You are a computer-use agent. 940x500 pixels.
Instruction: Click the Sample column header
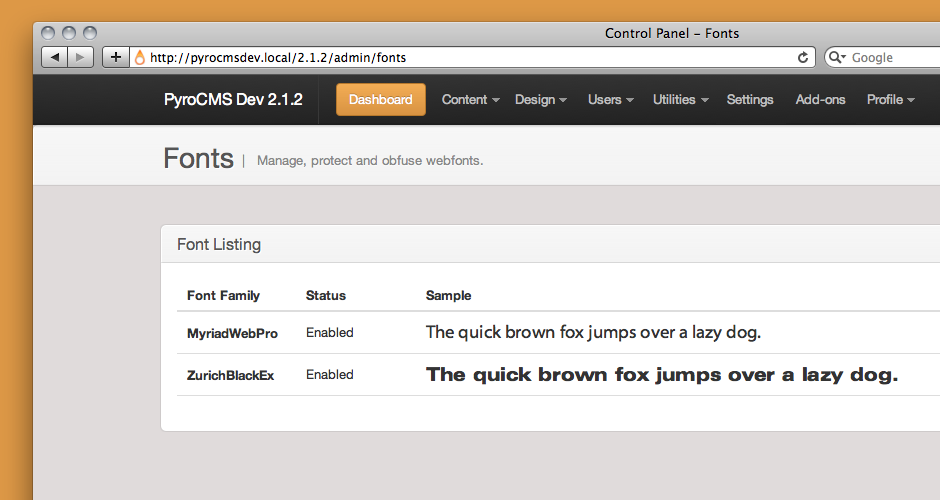[448, 295]
